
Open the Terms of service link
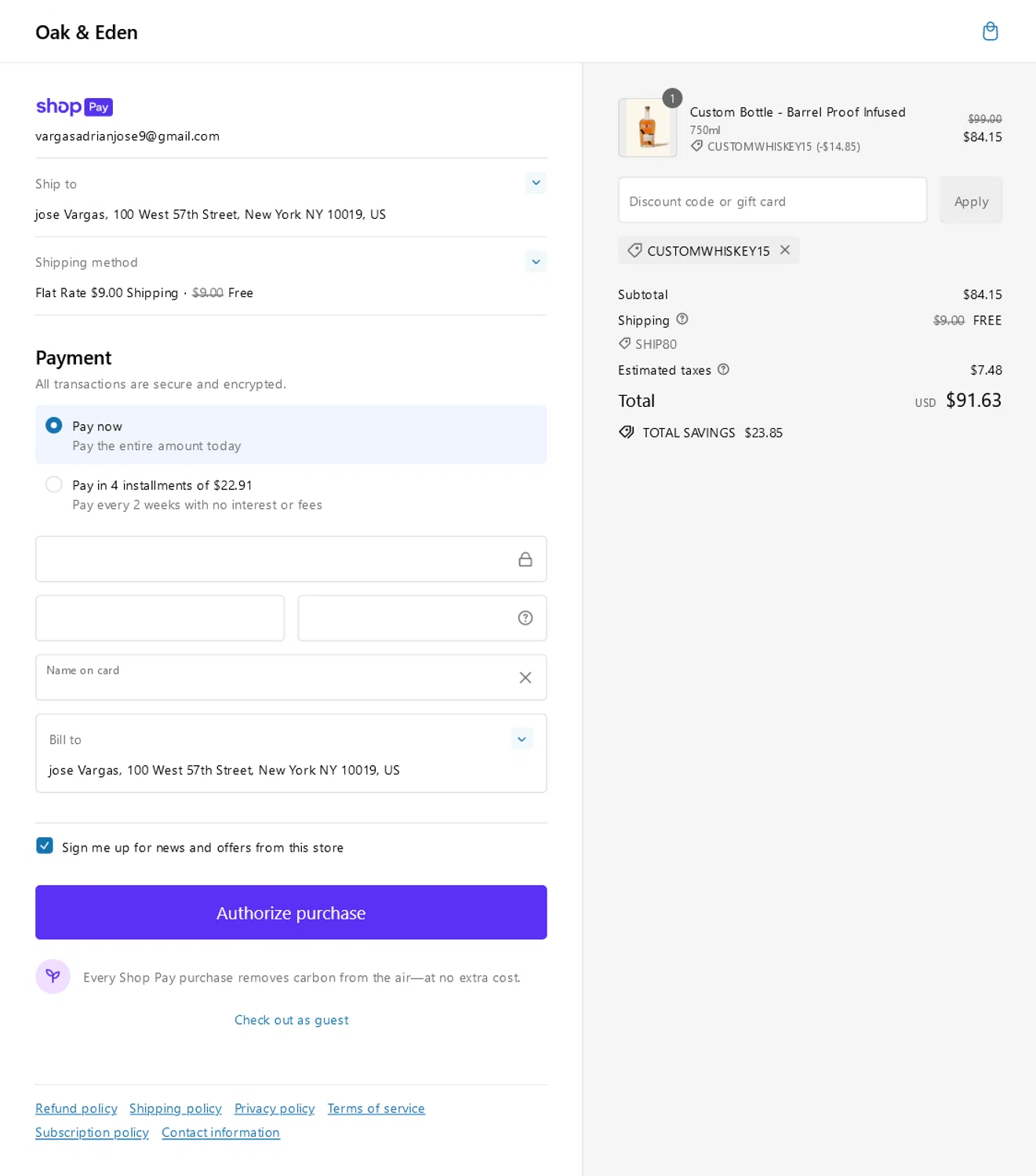(x=376, y=1109)
